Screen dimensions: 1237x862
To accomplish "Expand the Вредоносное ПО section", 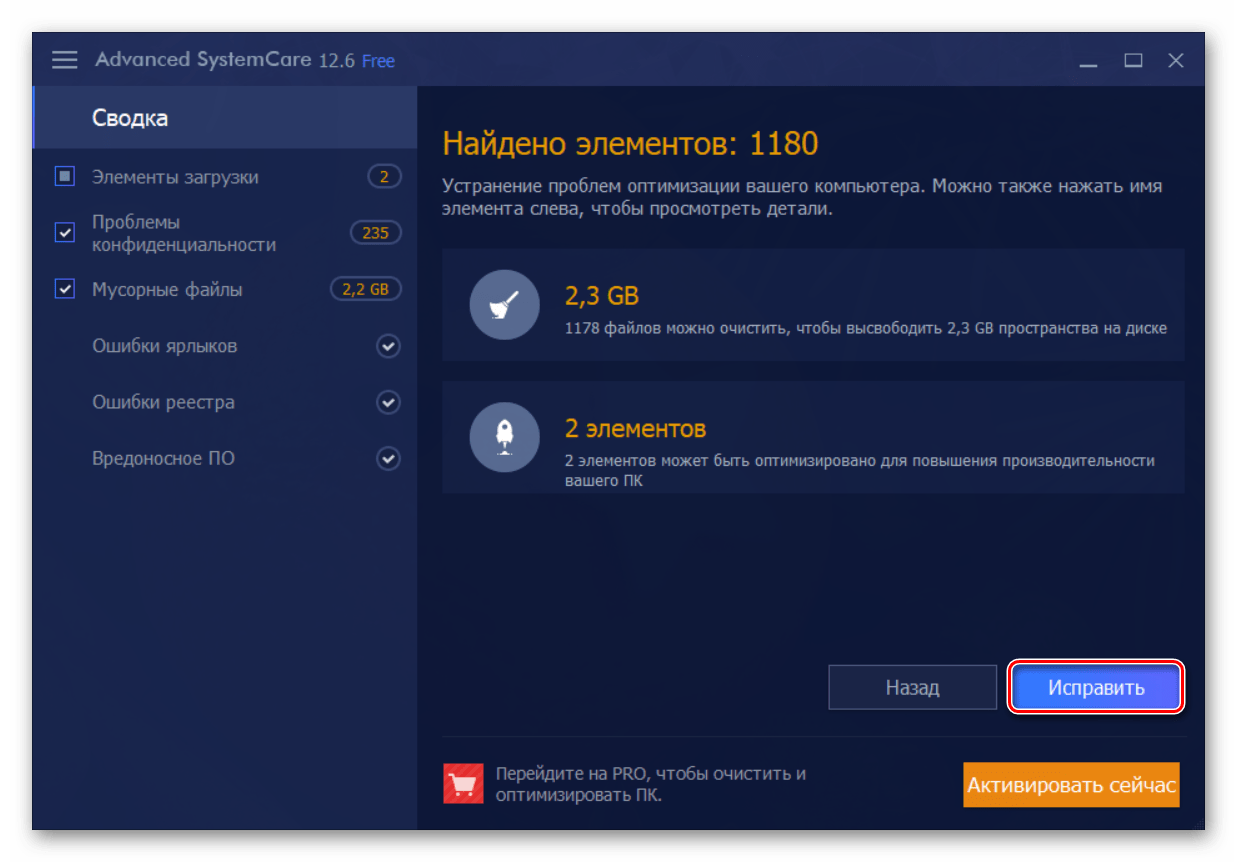I will (388, 459).
